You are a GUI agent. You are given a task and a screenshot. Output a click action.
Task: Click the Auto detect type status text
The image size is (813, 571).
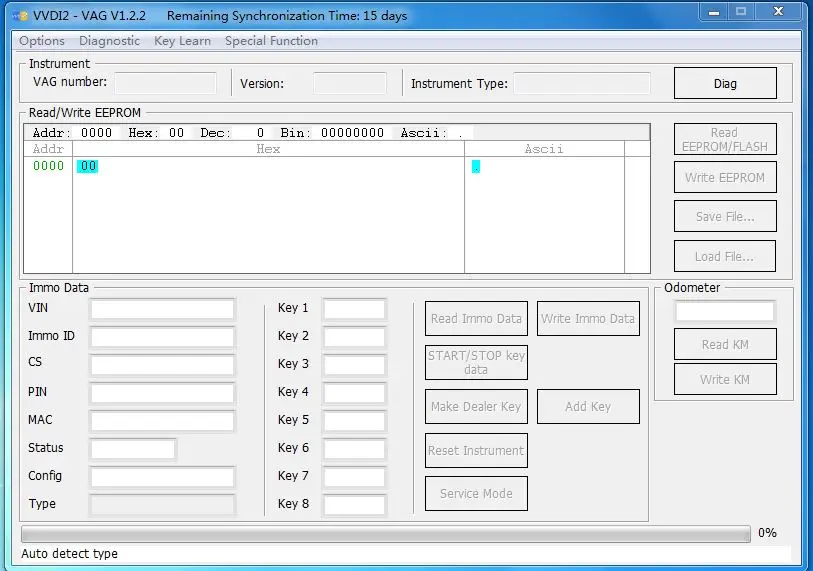click(69, 554)
